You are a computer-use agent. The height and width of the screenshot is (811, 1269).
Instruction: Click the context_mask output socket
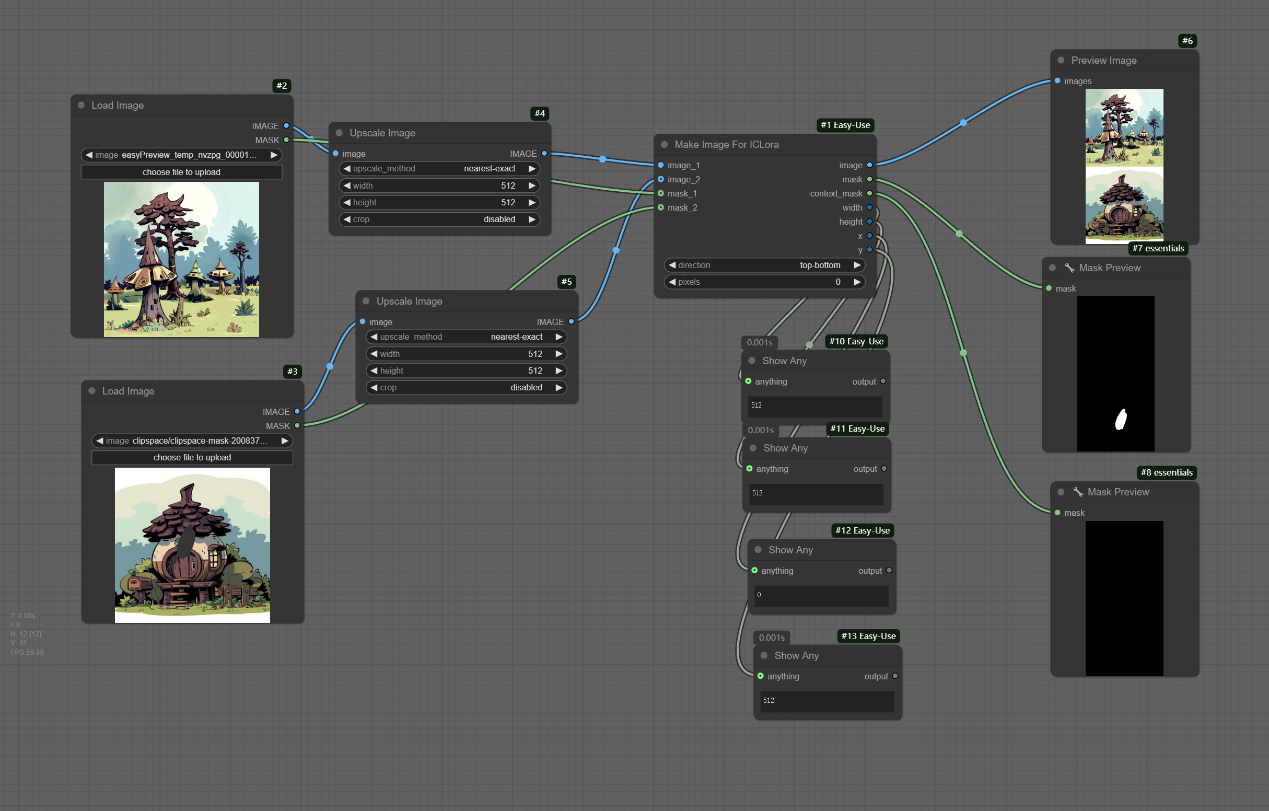[x=870, y=193]
